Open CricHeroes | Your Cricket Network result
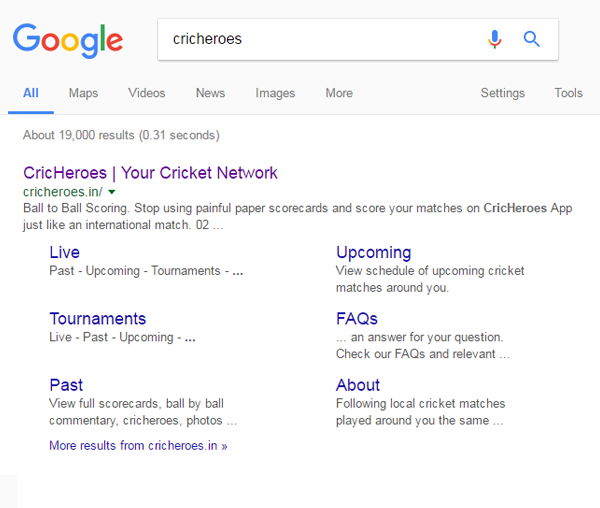600x508 pixels. pos(150,173)
